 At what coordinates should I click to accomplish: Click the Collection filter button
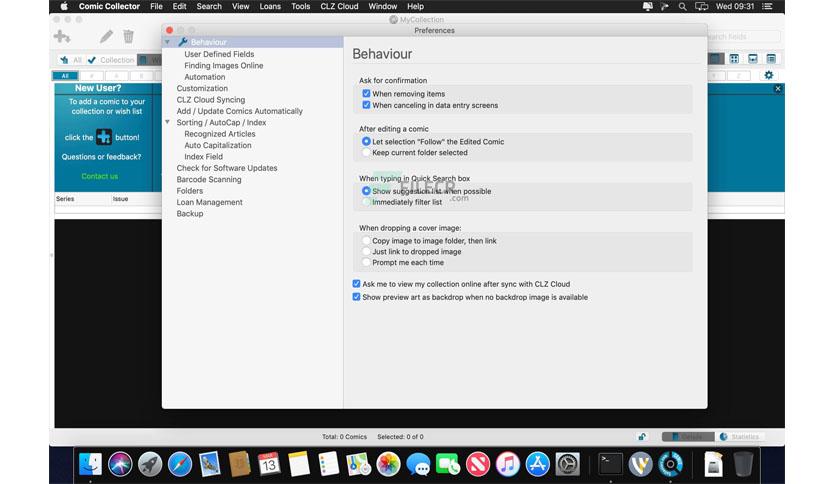click(x=111, y=60)
